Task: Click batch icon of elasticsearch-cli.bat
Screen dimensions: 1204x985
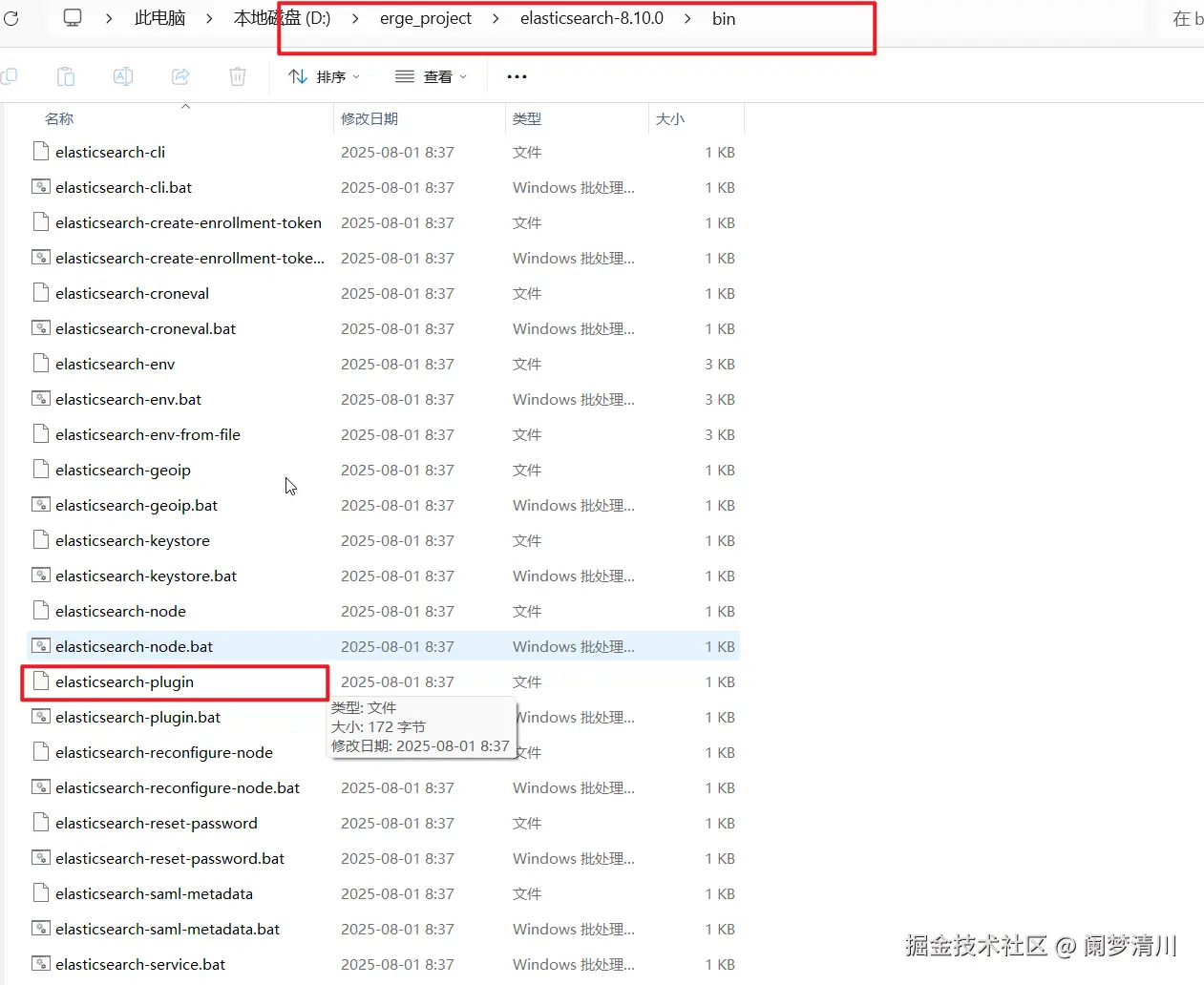Action: point(40,187)
